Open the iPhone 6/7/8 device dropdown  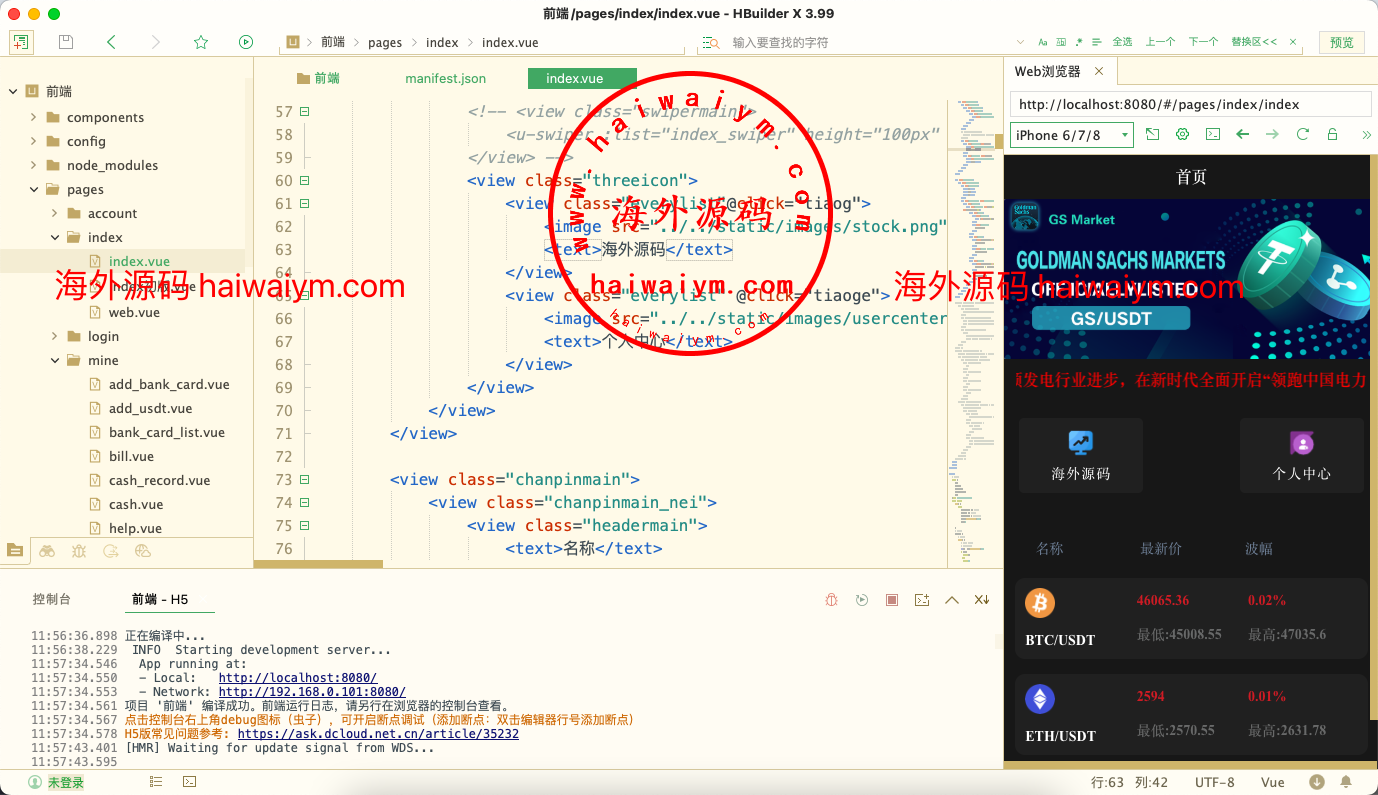tap(1071, 135)
